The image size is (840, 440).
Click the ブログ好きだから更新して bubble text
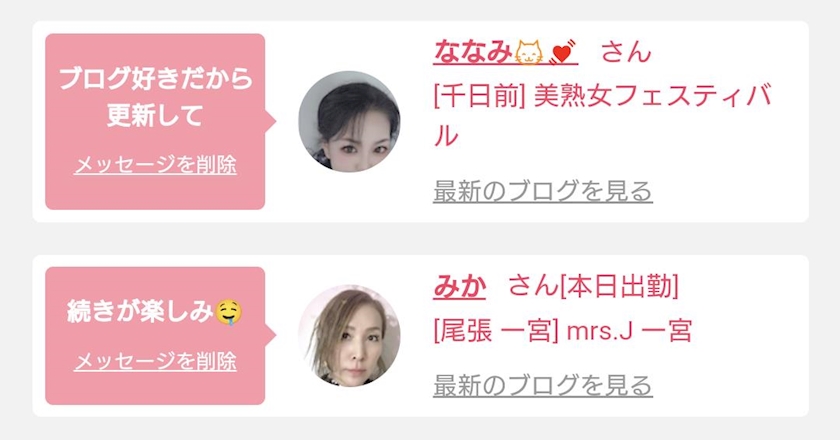click(x=155, y=97)
